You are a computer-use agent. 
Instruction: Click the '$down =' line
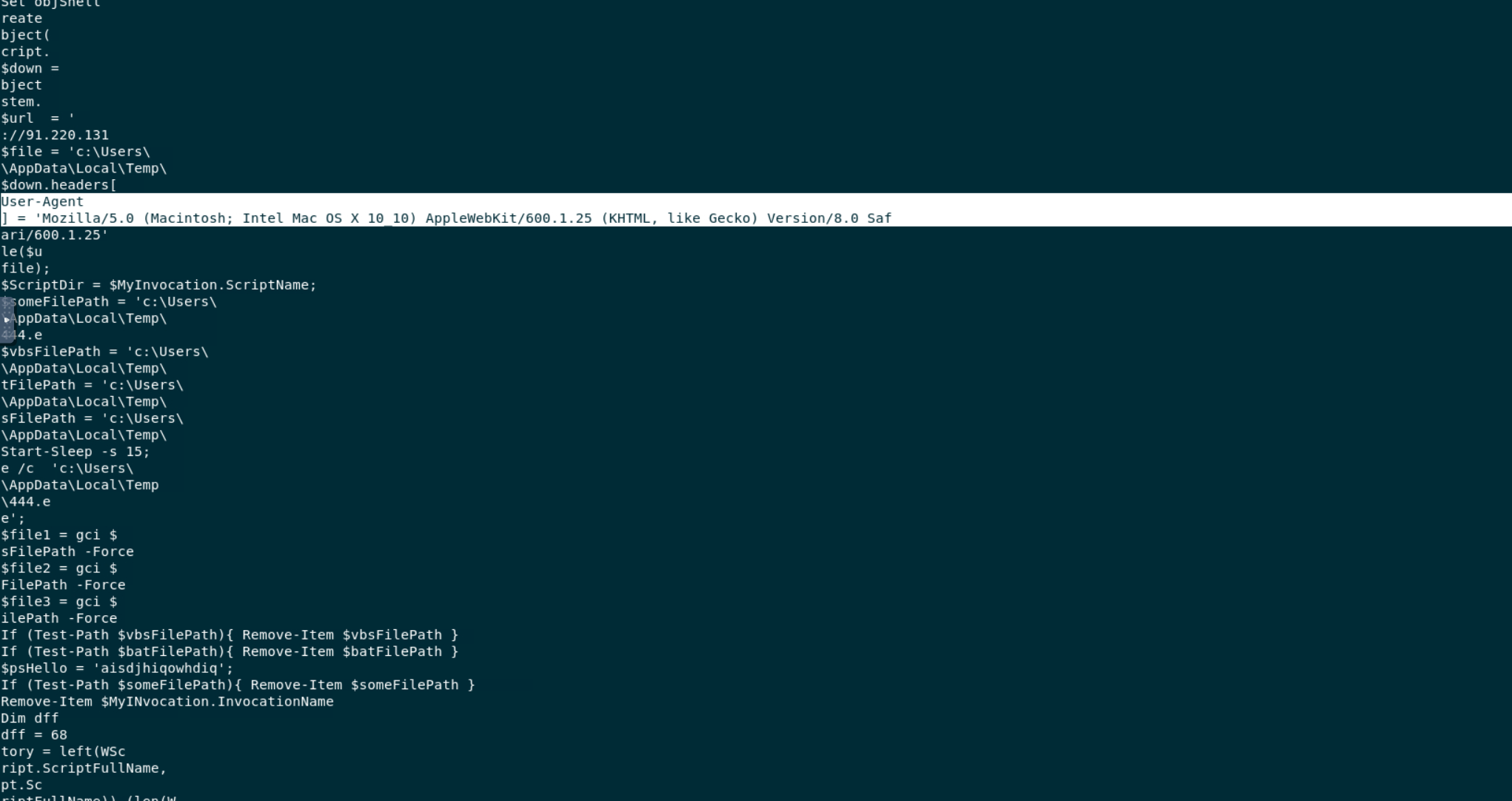[x=30, y=68]
